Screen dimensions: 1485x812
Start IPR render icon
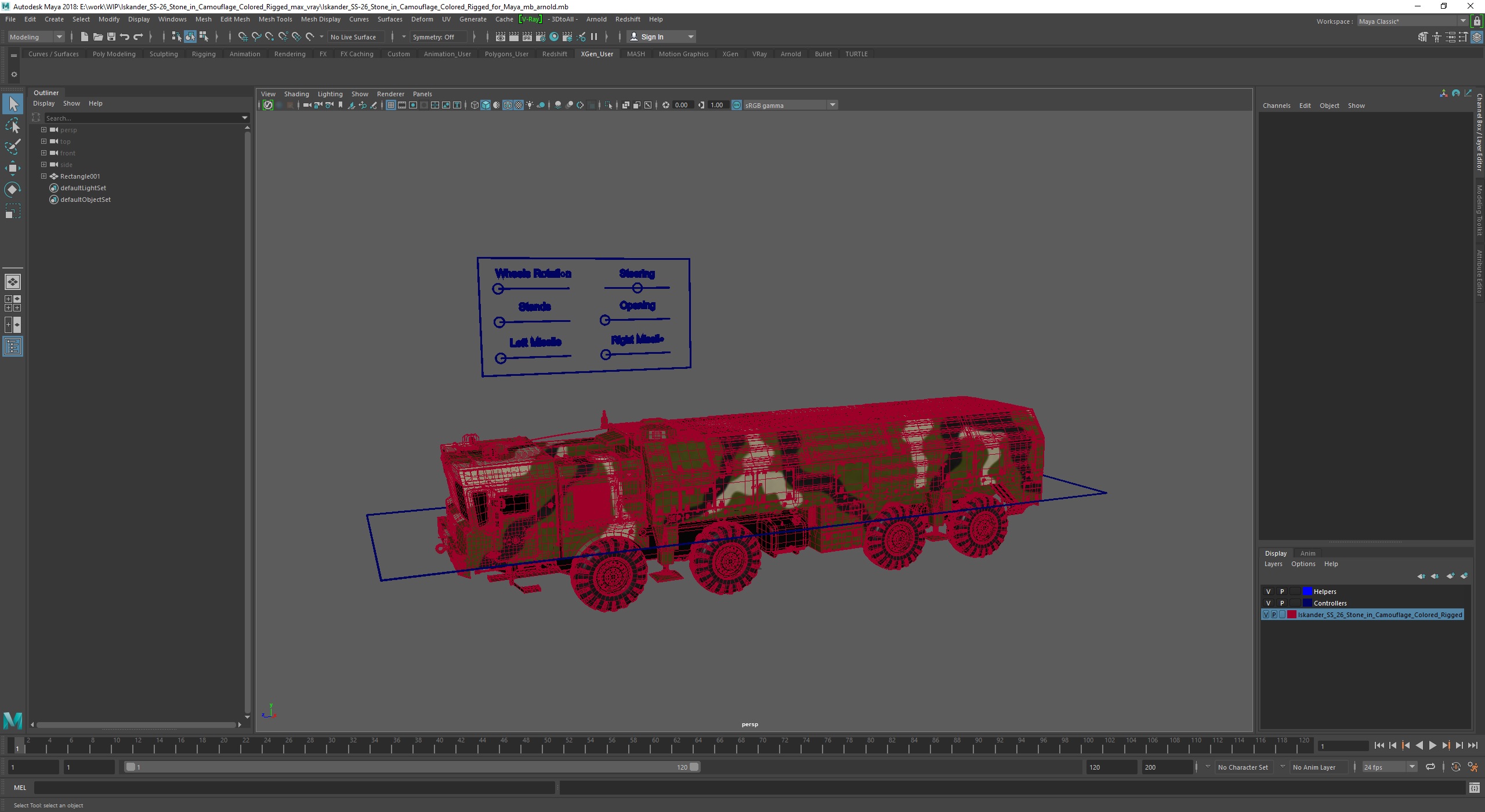pos(527,37)
